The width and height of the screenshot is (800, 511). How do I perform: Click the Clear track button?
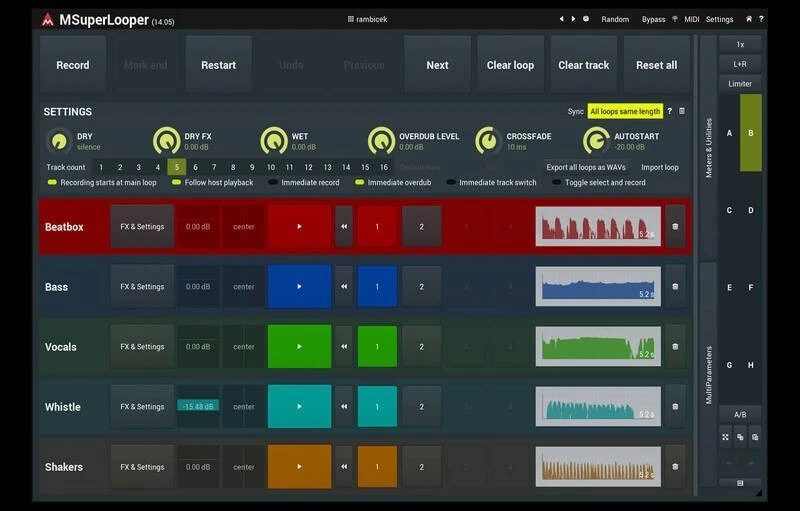[x=583, y=65]
